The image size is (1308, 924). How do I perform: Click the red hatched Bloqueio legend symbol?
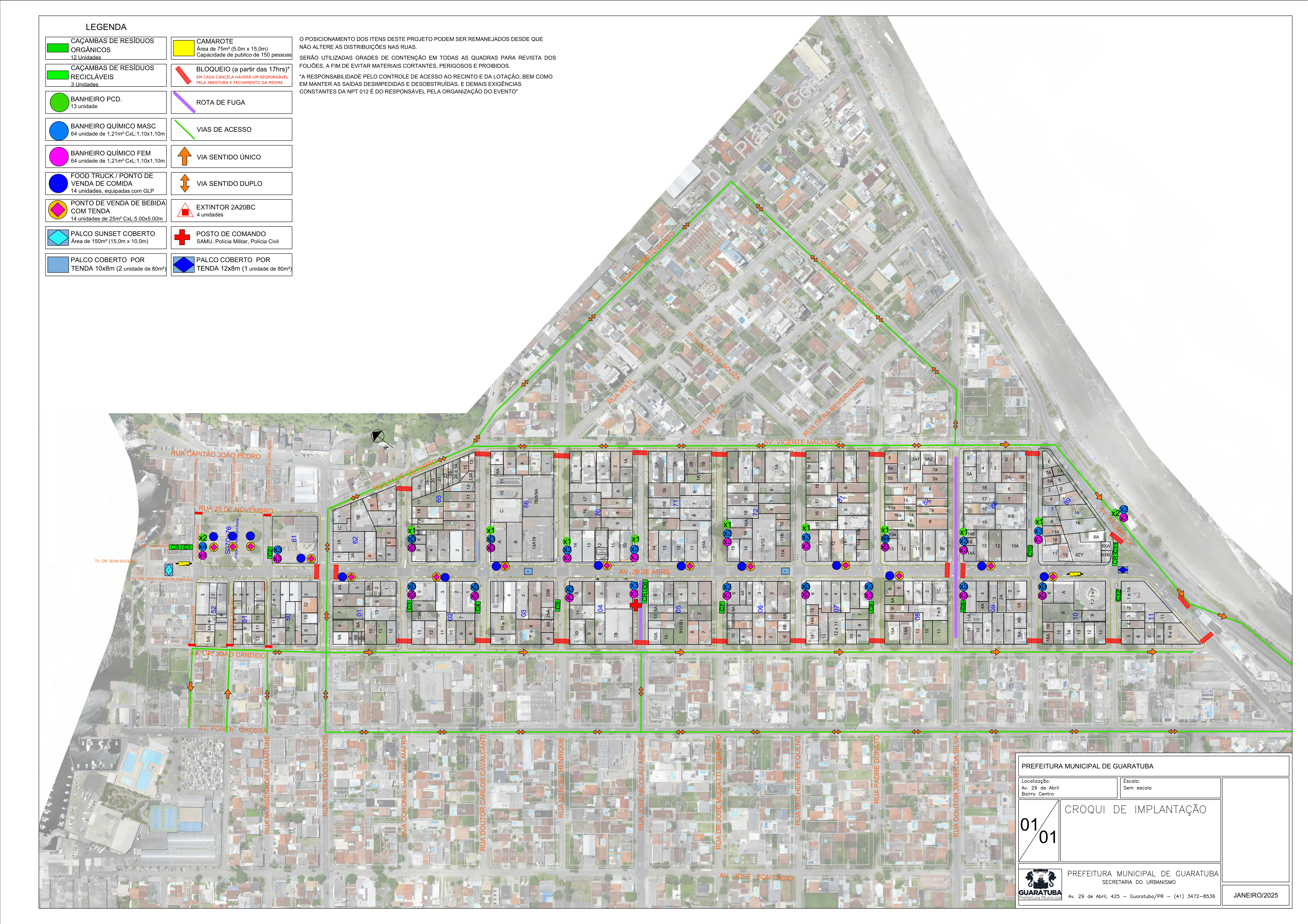pos(183,75)
